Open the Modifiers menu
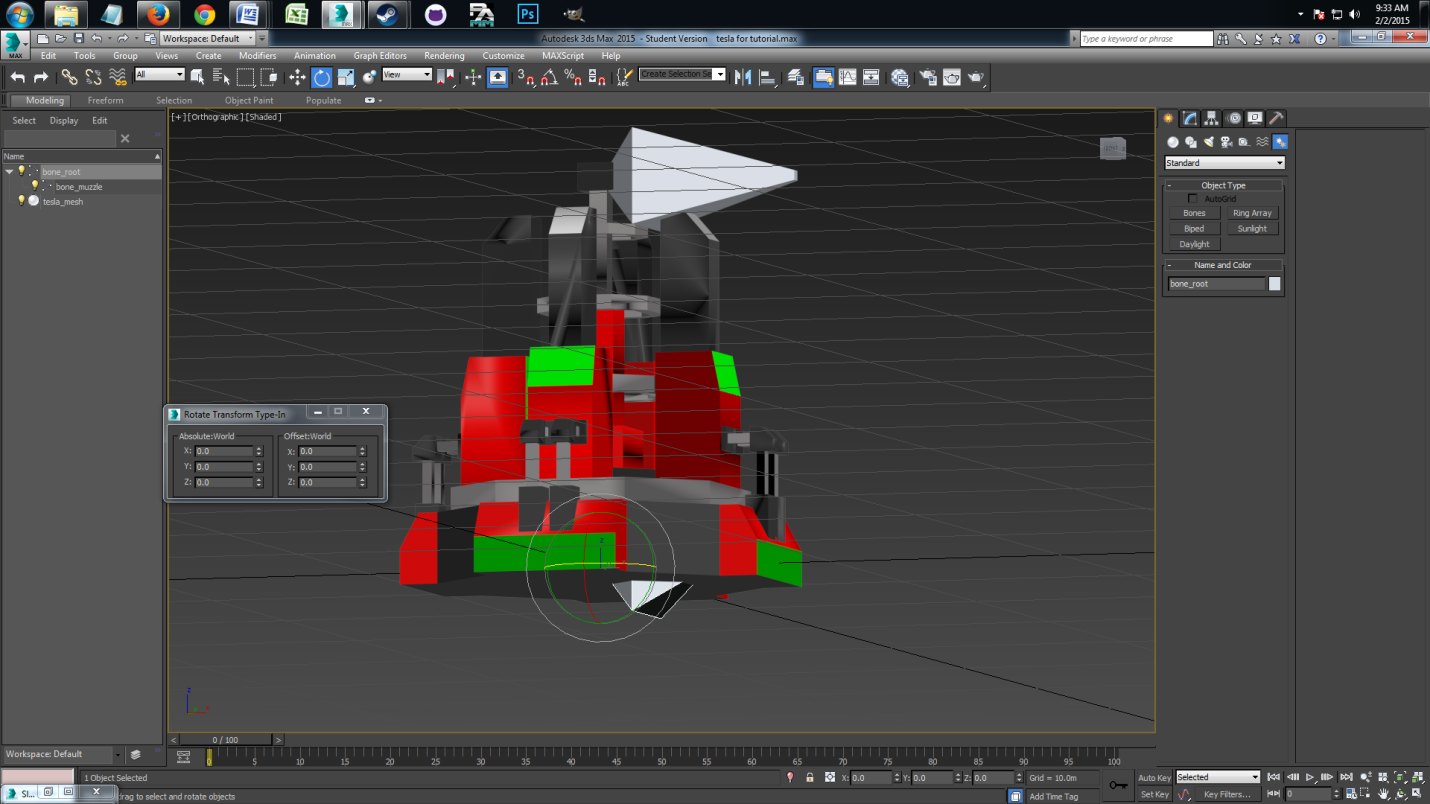Screen dimensions: 1430x804 click(257, 56)
